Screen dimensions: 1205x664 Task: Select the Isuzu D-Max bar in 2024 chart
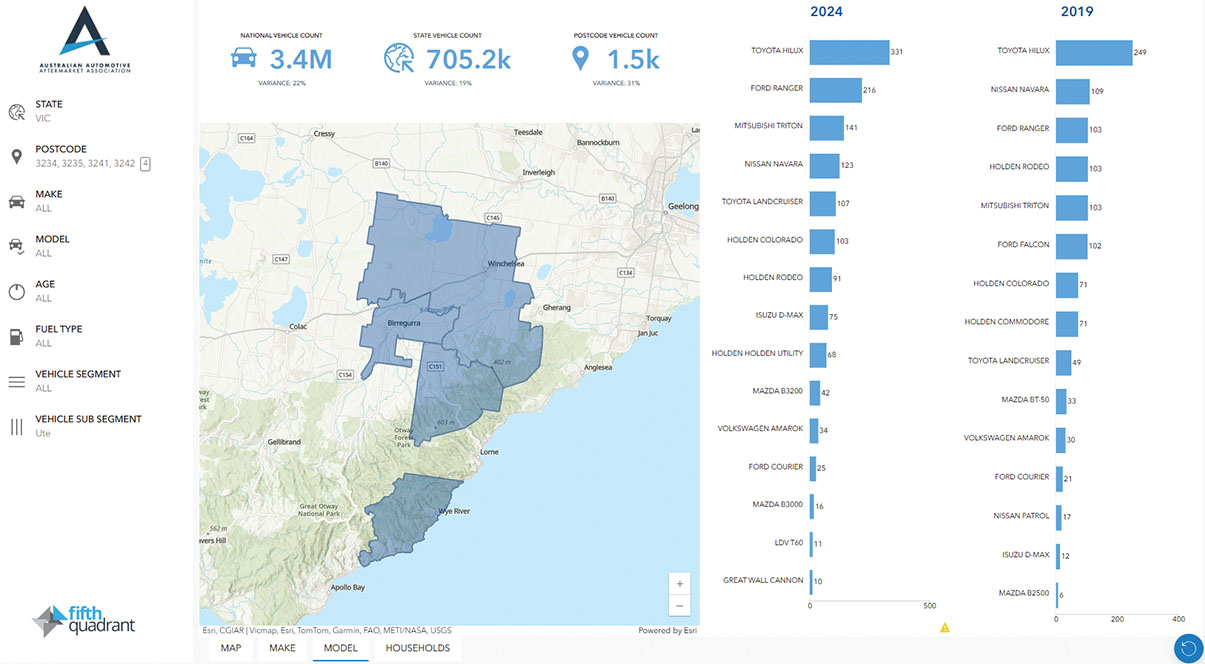coord(819,317)
